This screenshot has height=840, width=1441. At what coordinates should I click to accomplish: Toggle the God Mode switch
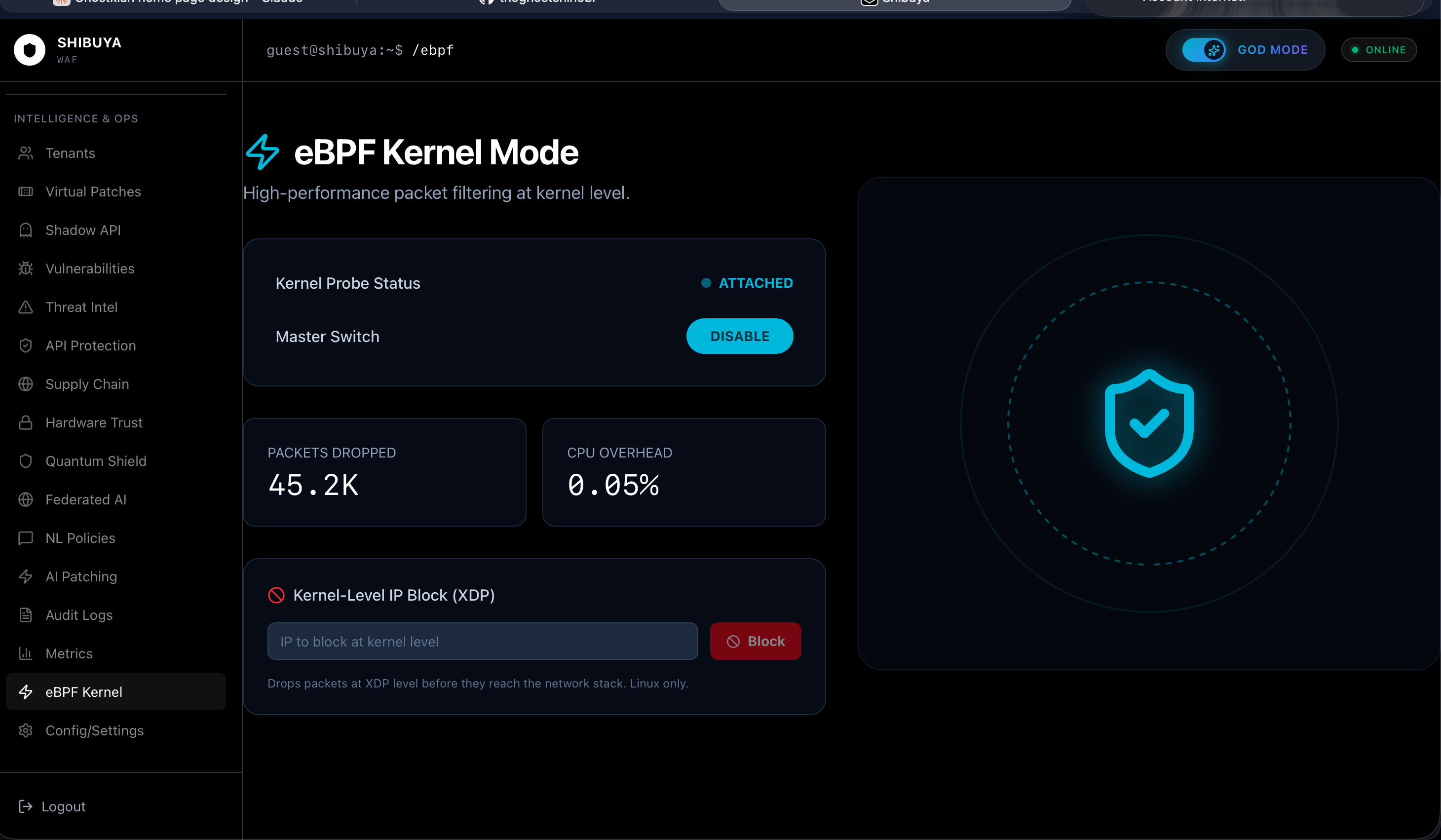point(1204,50)
